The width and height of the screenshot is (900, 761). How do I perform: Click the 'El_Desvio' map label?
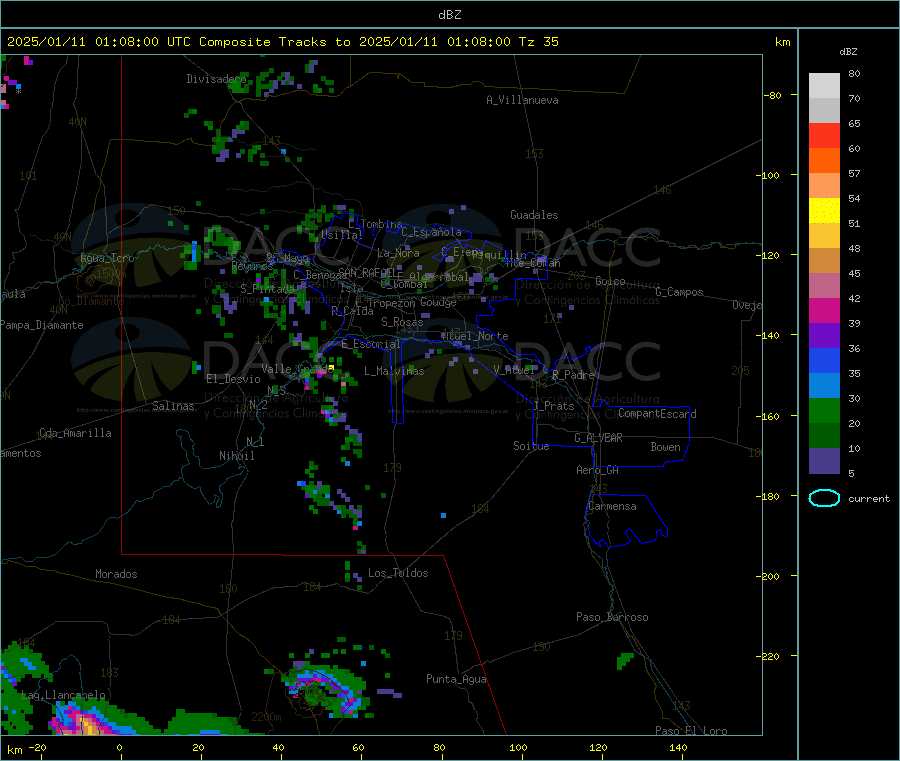tap(233, 379)
